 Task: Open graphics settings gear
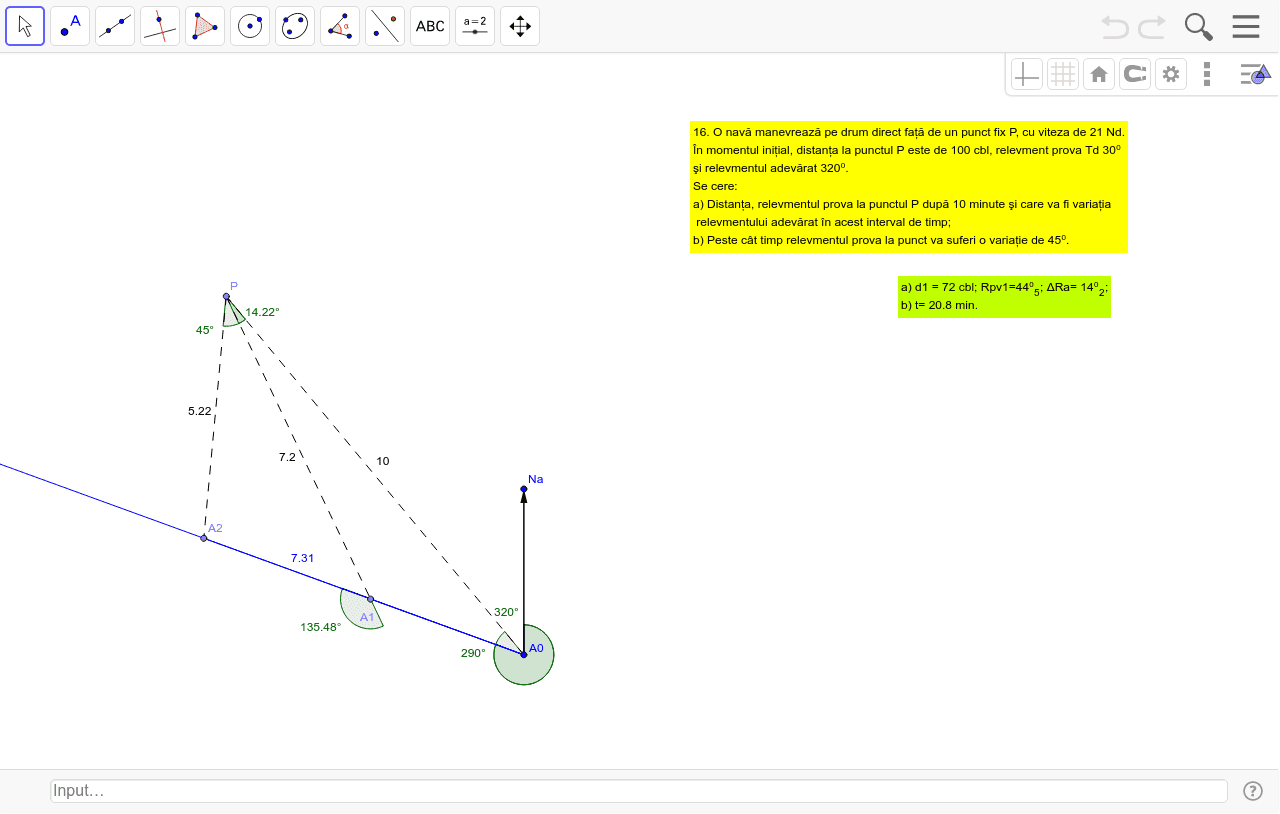[x=1171, y=74]
